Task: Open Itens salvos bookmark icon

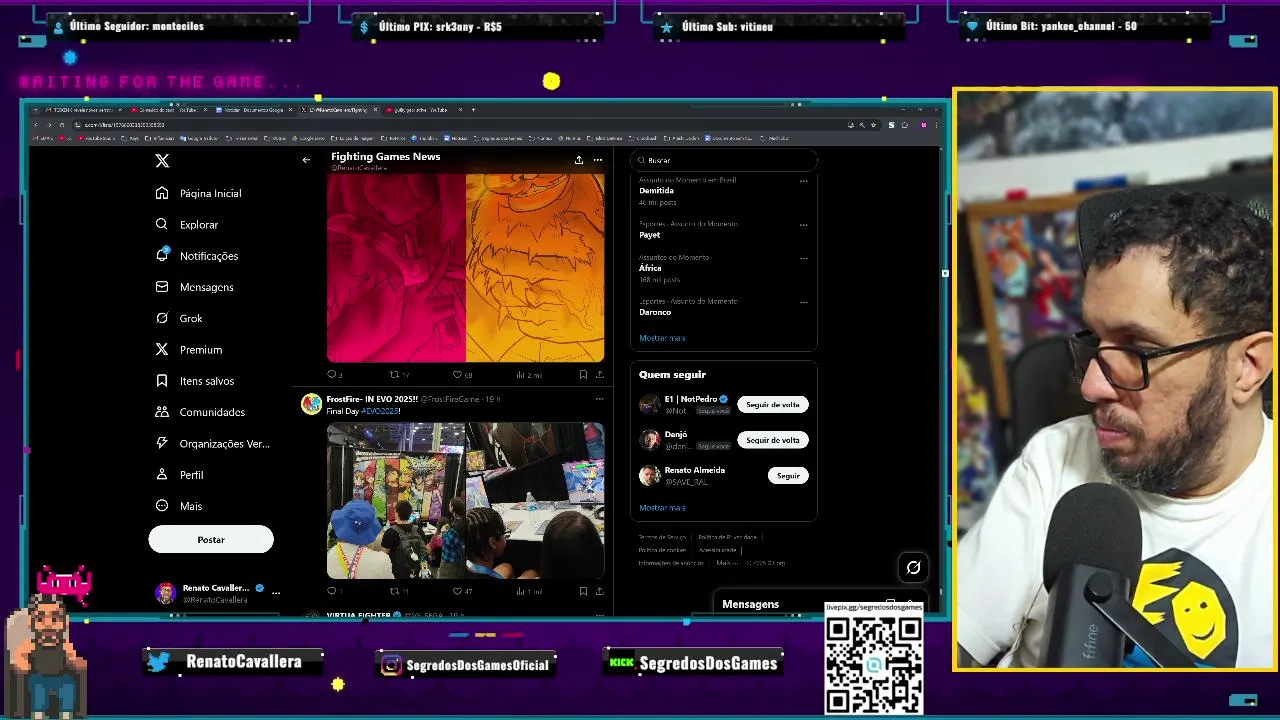Action: [162, 381]
